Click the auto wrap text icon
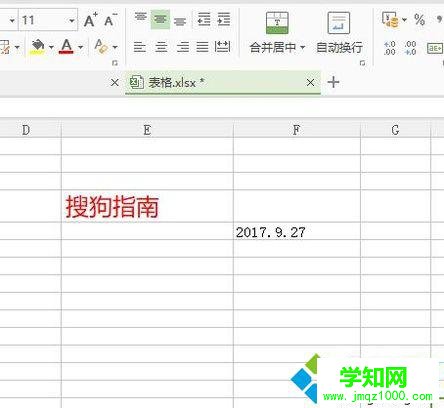 (x=339, y=23)
